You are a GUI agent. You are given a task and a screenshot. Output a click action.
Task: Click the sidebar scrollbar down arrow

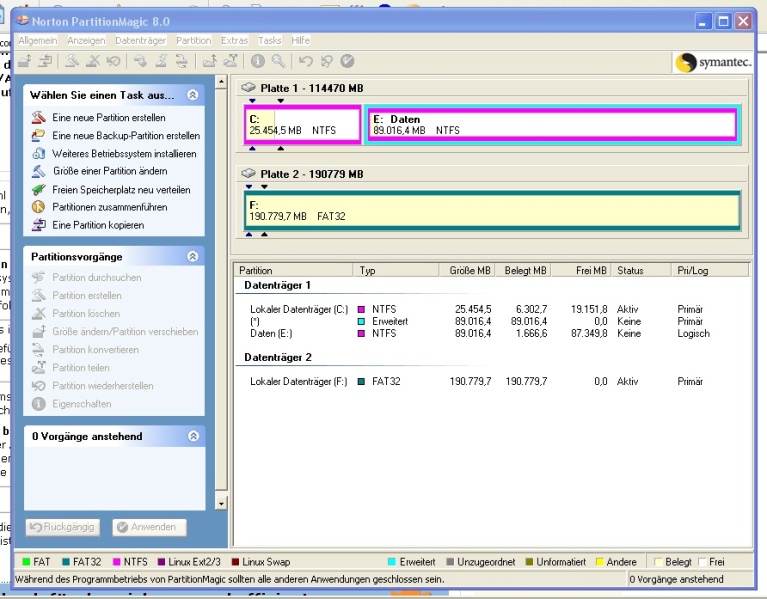pyautogui.click(x=221, y=503)
